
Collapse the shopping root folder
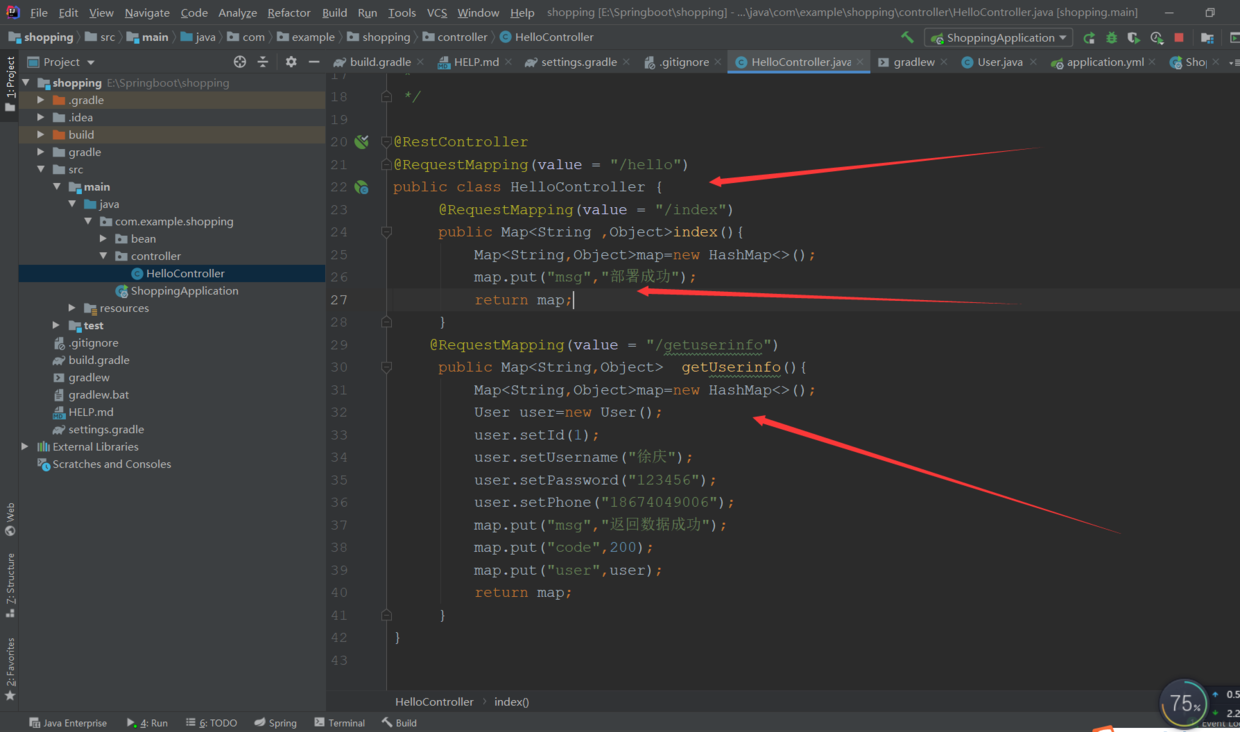click(x=26, y=83)
